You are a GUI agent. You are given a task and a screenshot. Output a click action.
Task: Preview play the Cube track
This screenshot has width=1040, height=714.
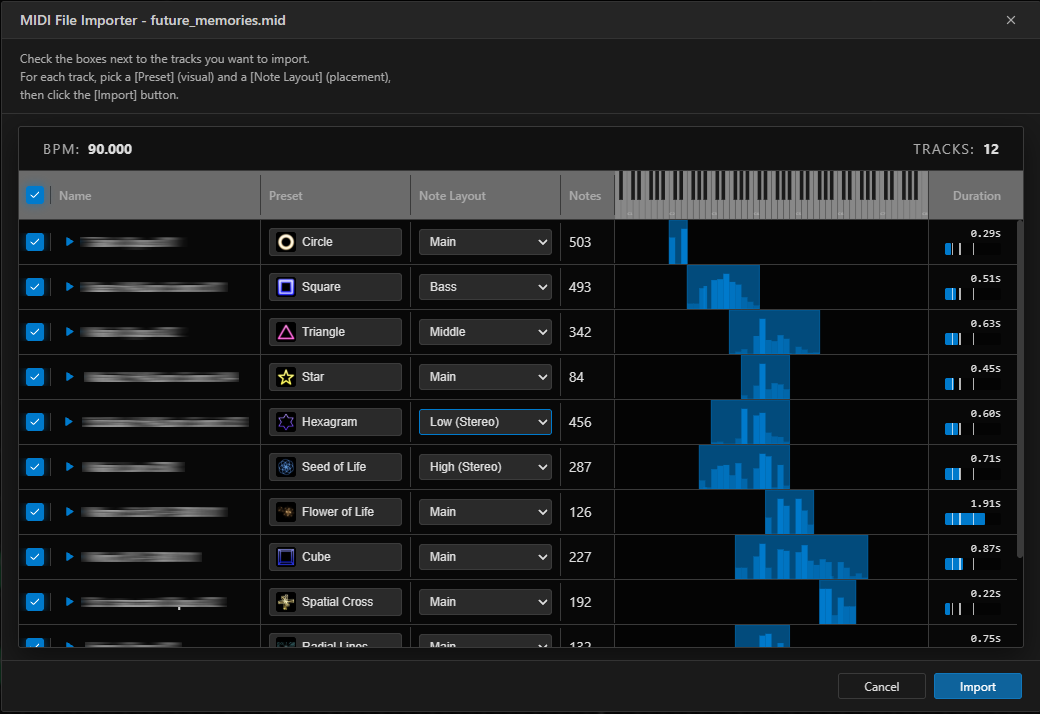pyautogui.click(x=69, y=557)
